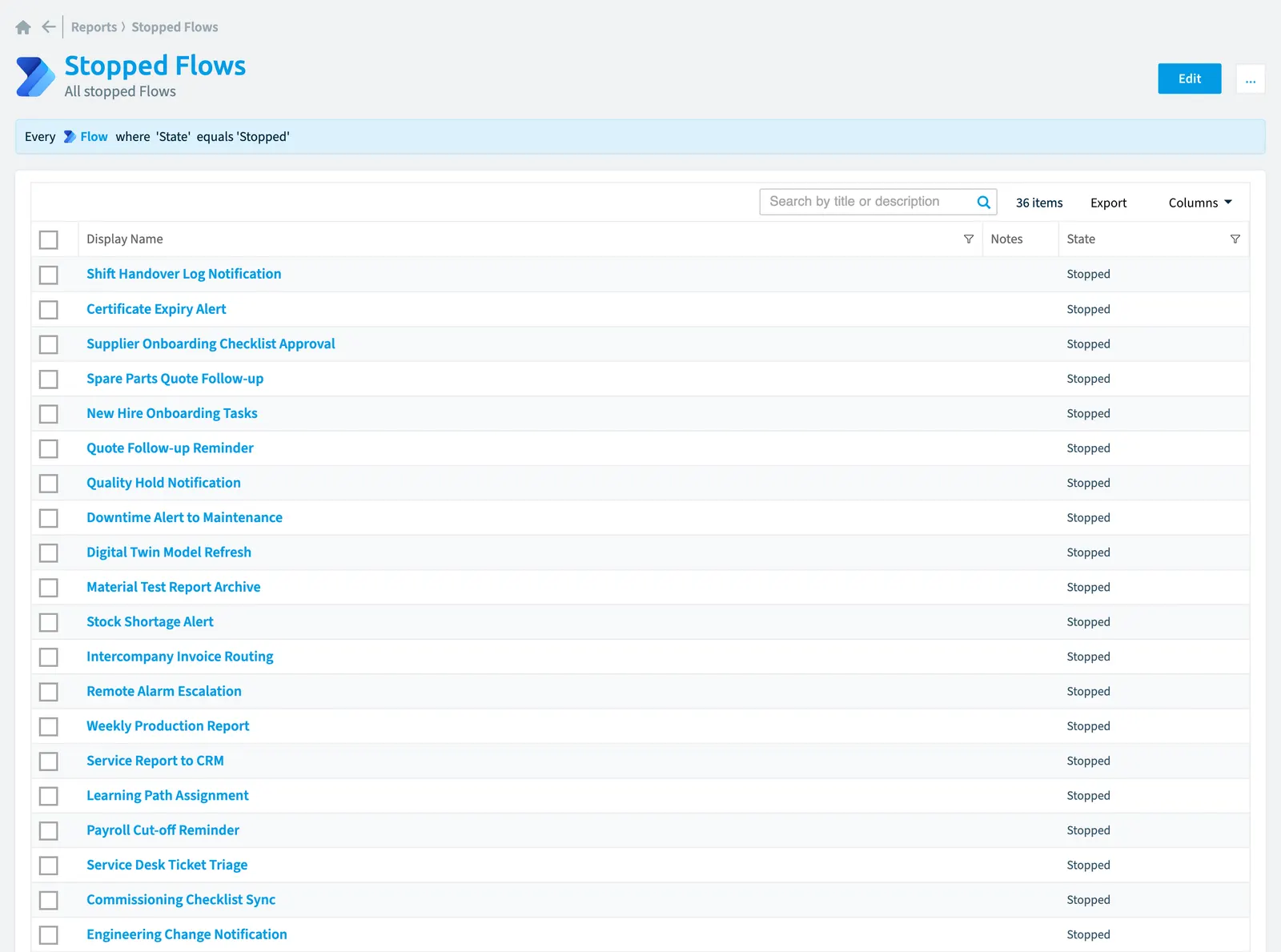Open Remote Alarm Escalation flow
The height and width of the screenshot is (952, 1281).
[164, 691]
